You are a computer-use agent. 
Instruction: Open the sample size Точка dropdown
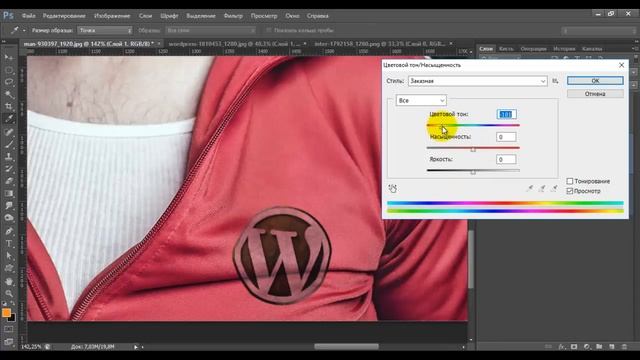(105, 30)
